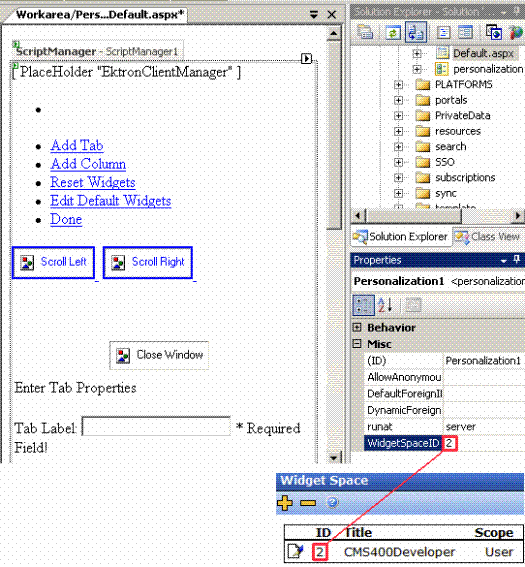525x567 pixels.
Task: Open the Widget Space help icon
Action: tap(332, 502)
